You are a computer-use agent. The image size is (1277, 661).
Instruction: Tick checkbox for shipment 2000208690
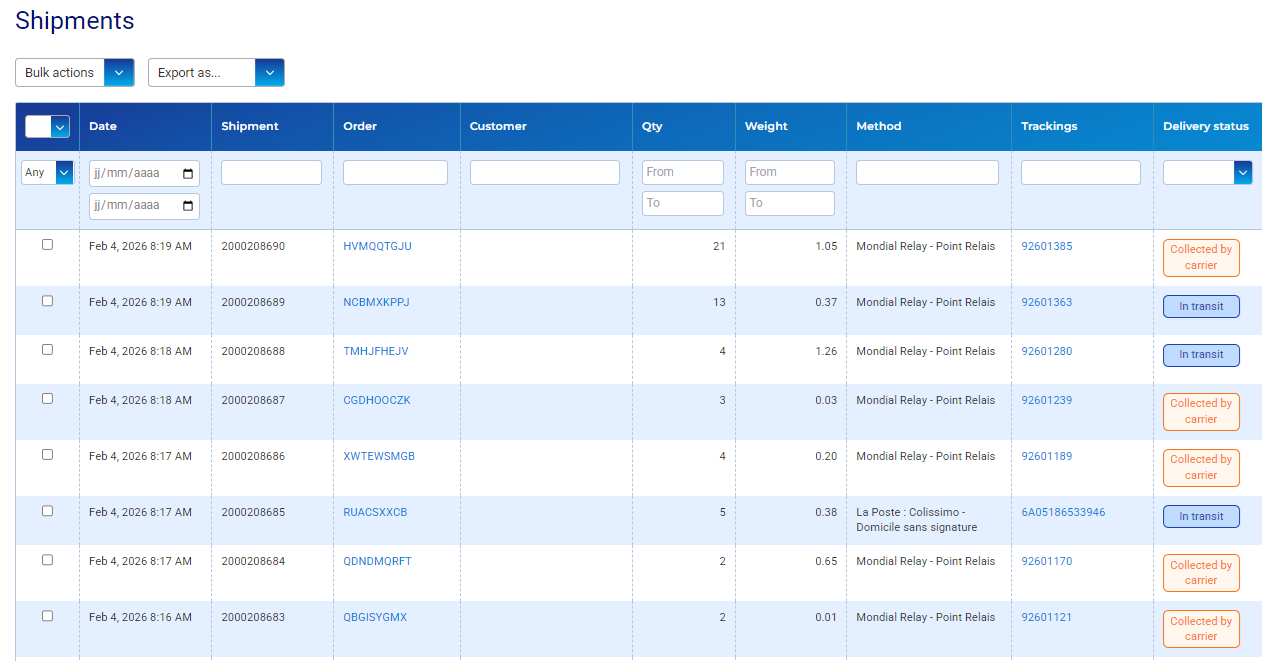[x=47, y=245]
